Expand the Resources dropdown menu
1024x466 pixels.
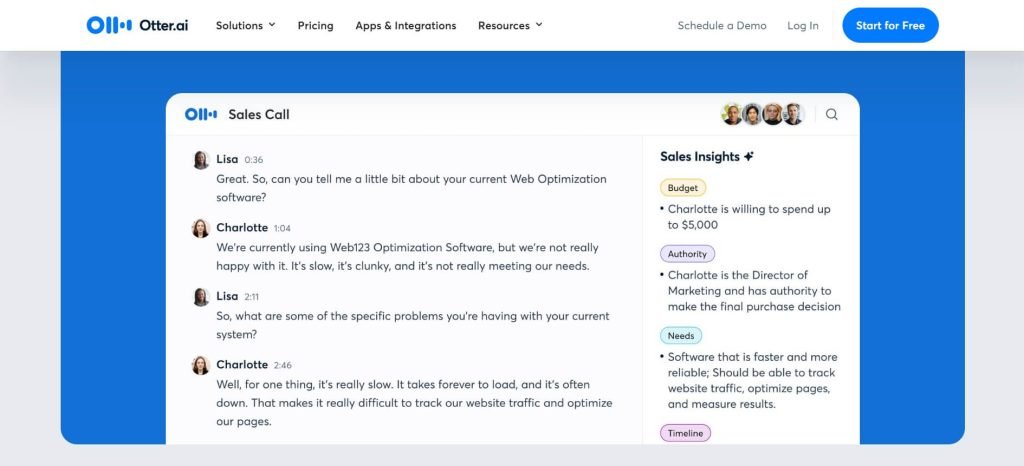(510, 25)
